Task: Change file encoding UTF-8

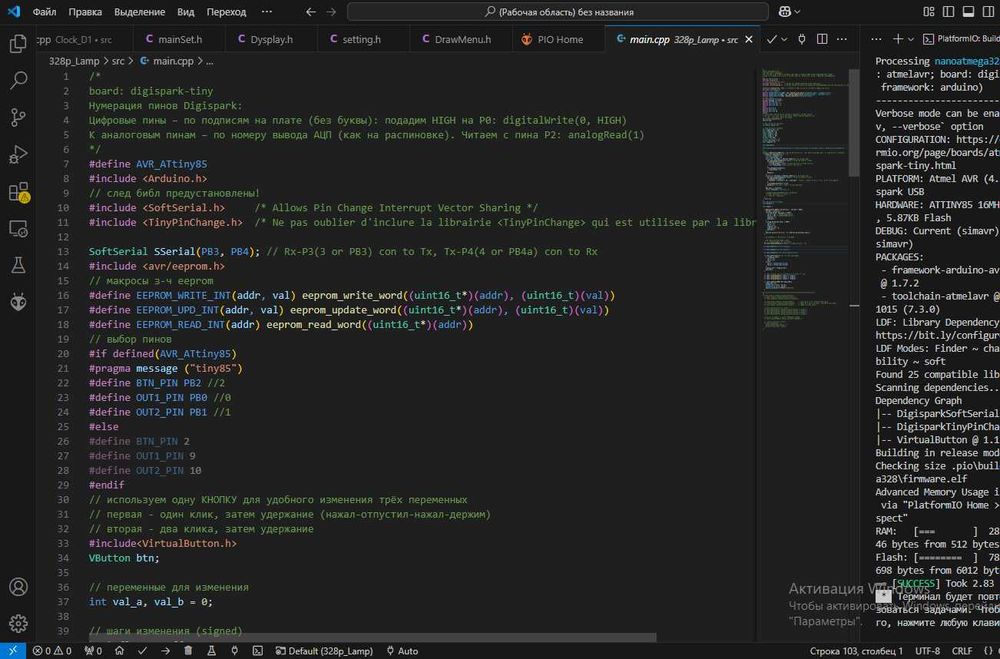Action: pos(928,651)
